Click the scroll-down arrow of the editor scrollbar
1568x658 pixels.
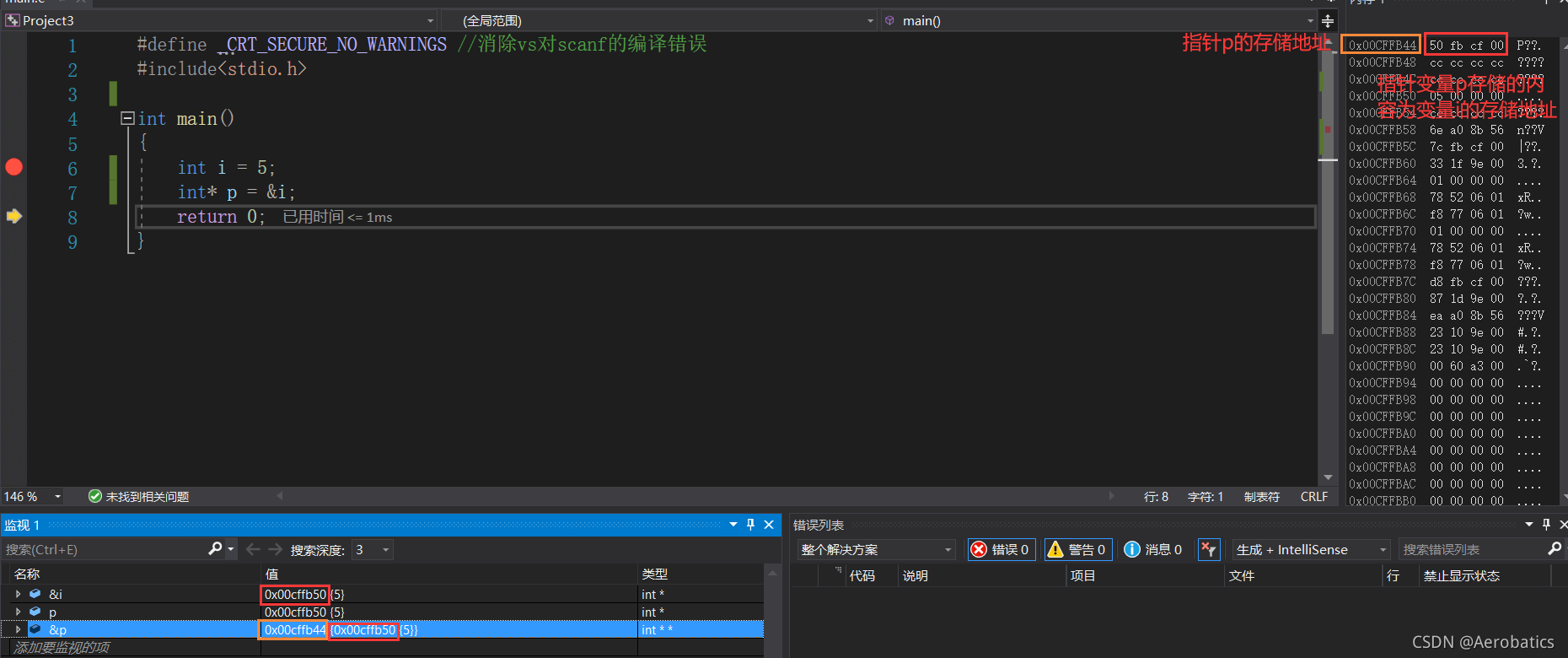tap(1328, 477)
